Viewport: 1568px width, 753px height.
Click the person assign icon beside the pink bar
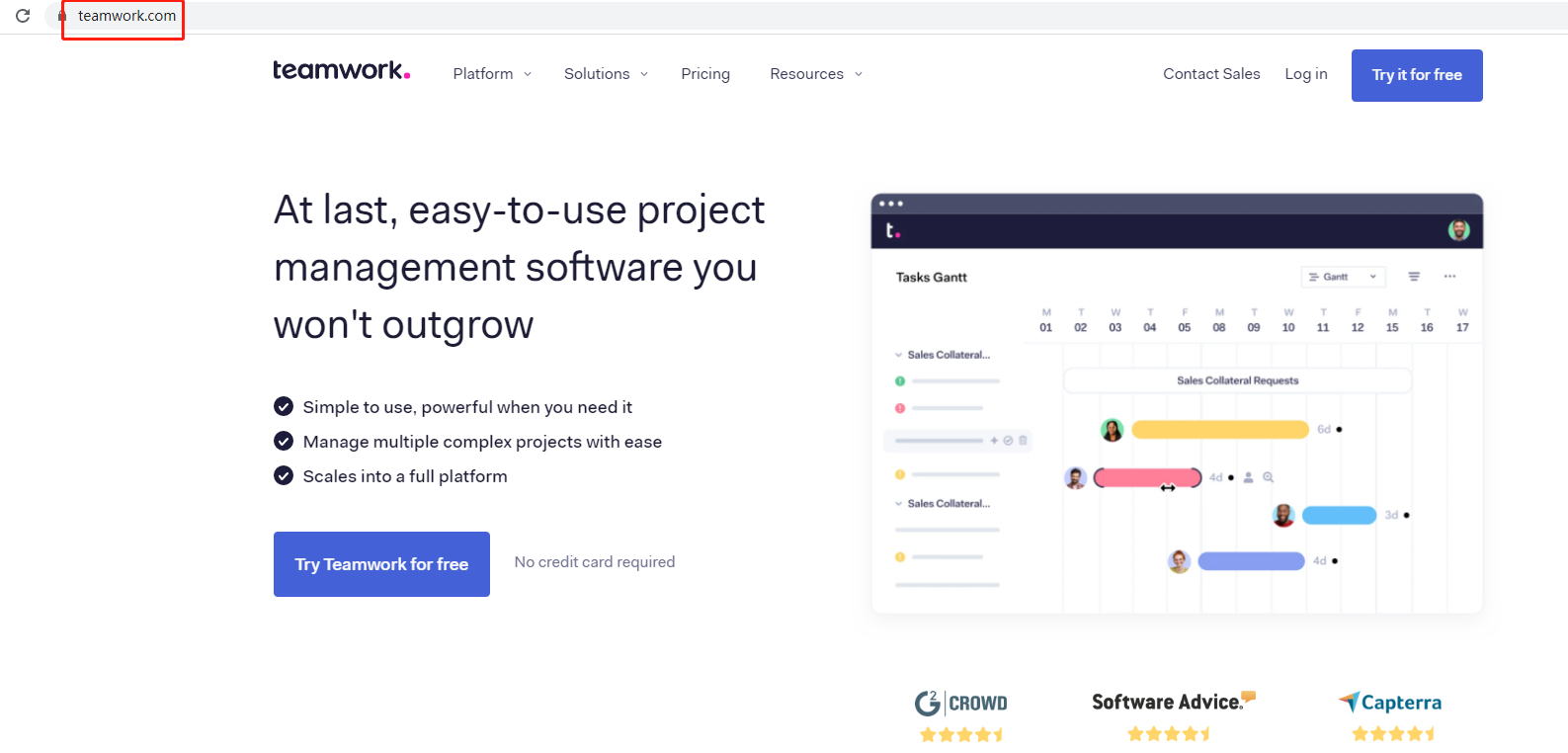click(x=1248, y=477)
